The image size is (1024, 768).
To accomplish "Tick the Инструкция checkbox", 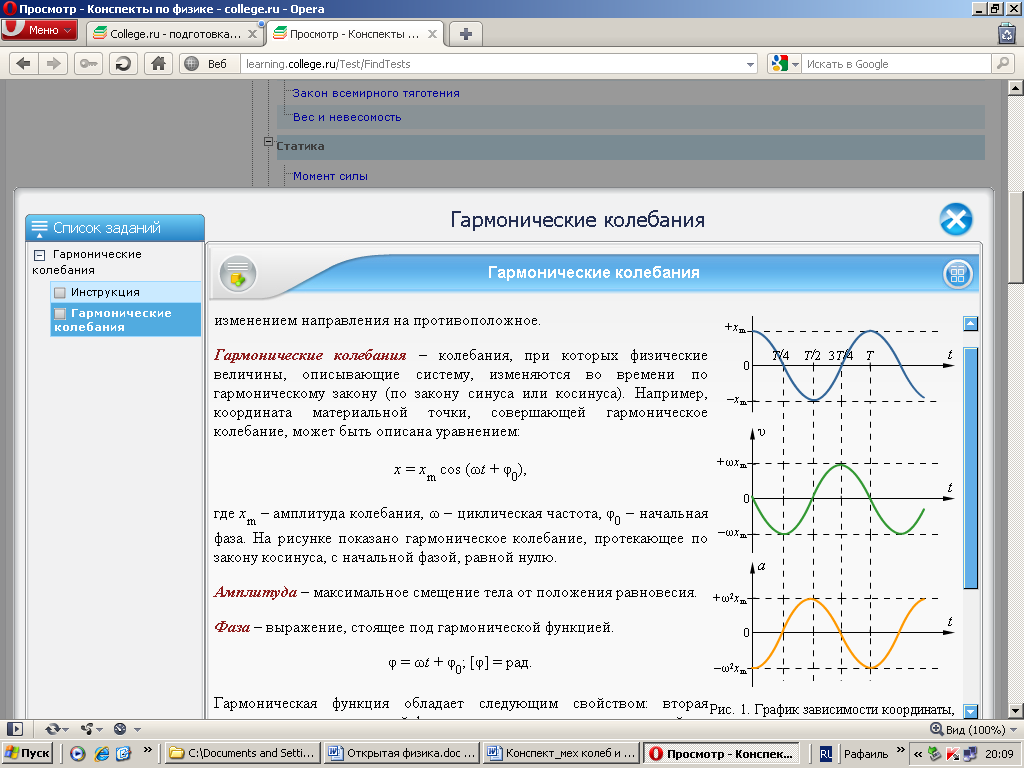I will [60, 293].
